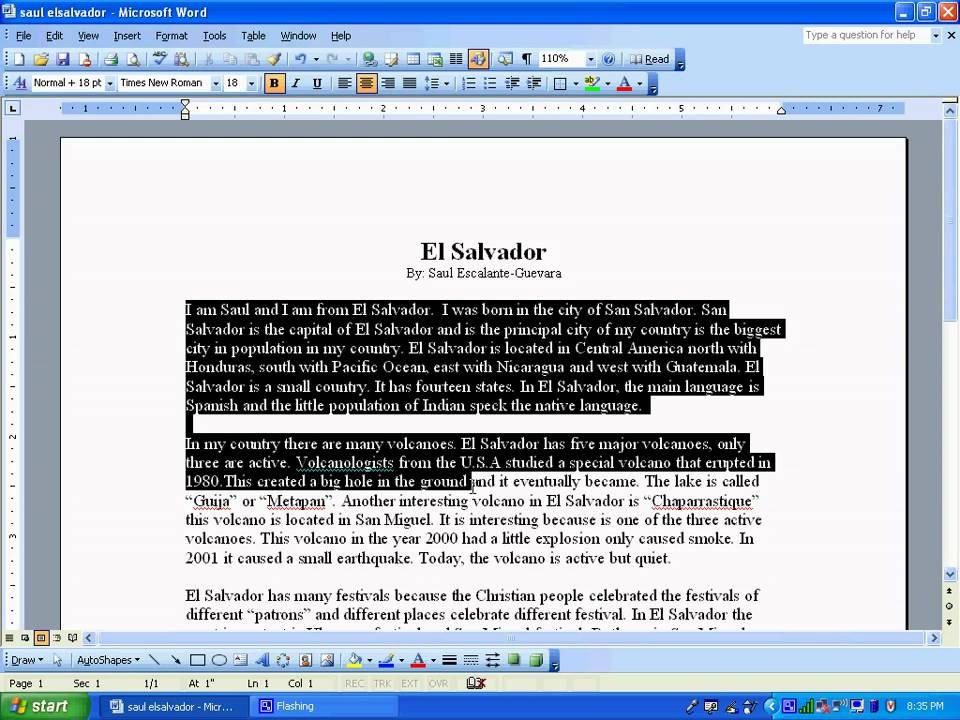Align the text left

[345, 83]
